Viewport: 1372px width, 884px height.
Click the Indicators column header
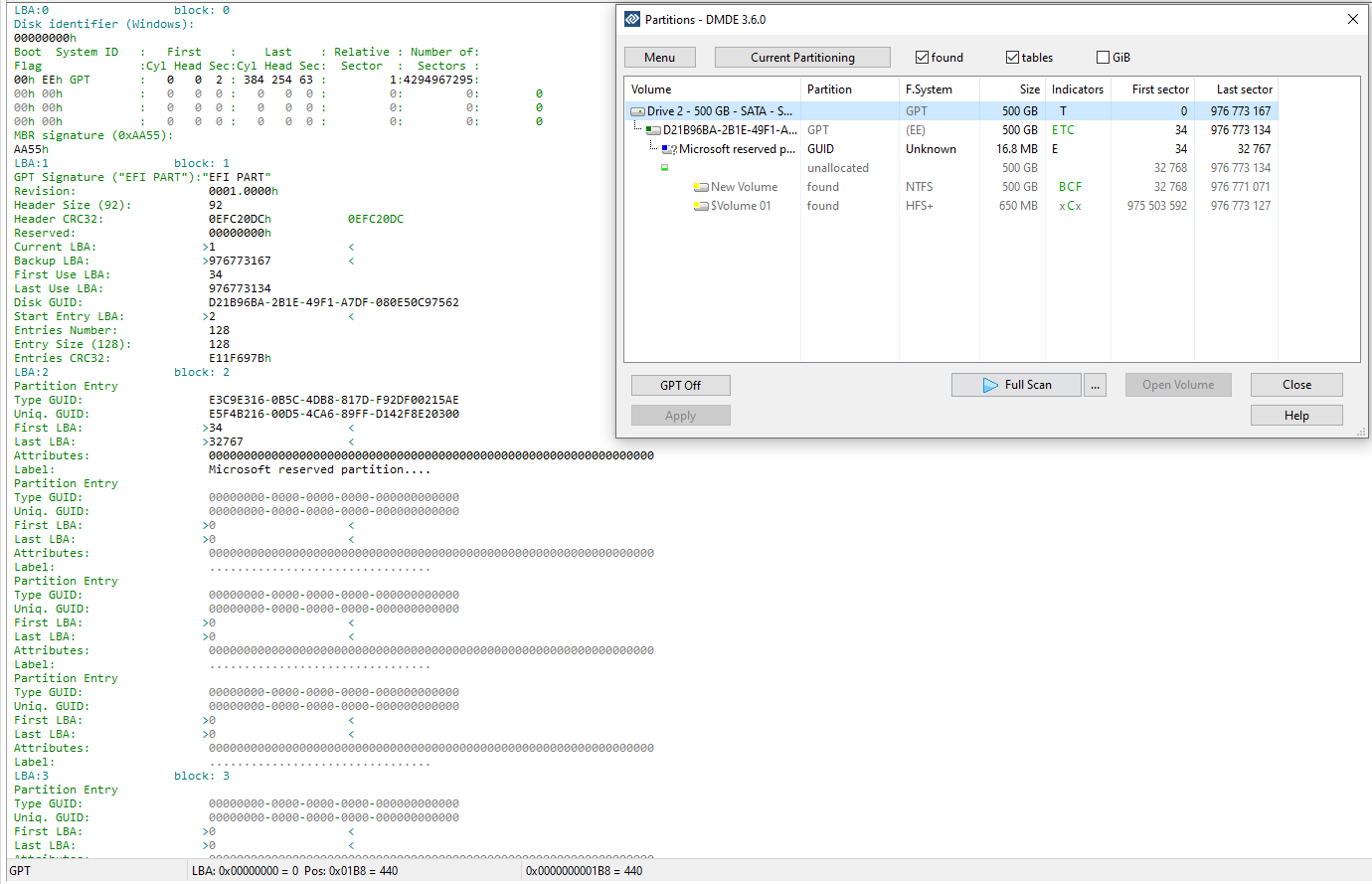[x=1078, y=89]
